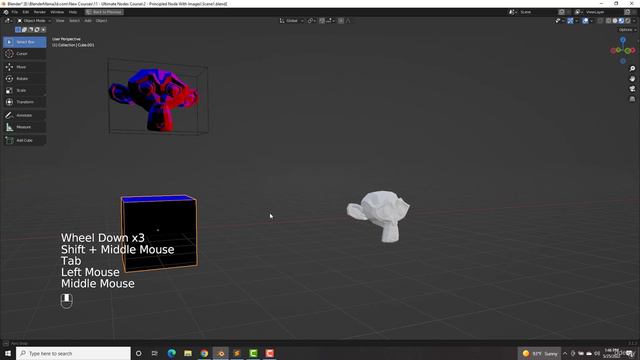
Task: Open viewport View menu
Action: pos(60,21)
